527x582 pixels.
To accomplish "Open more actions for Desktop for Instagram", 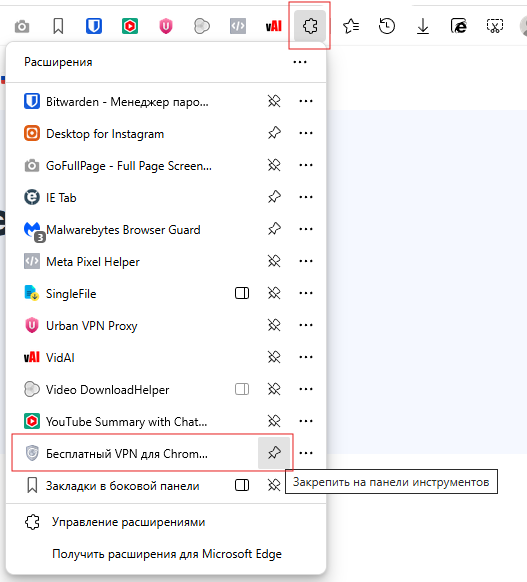I will tap(306, 133).
